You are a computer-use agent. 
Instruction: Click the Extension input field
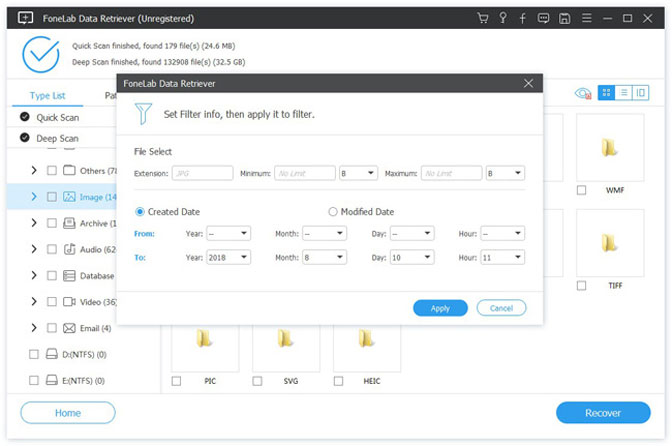203,173
